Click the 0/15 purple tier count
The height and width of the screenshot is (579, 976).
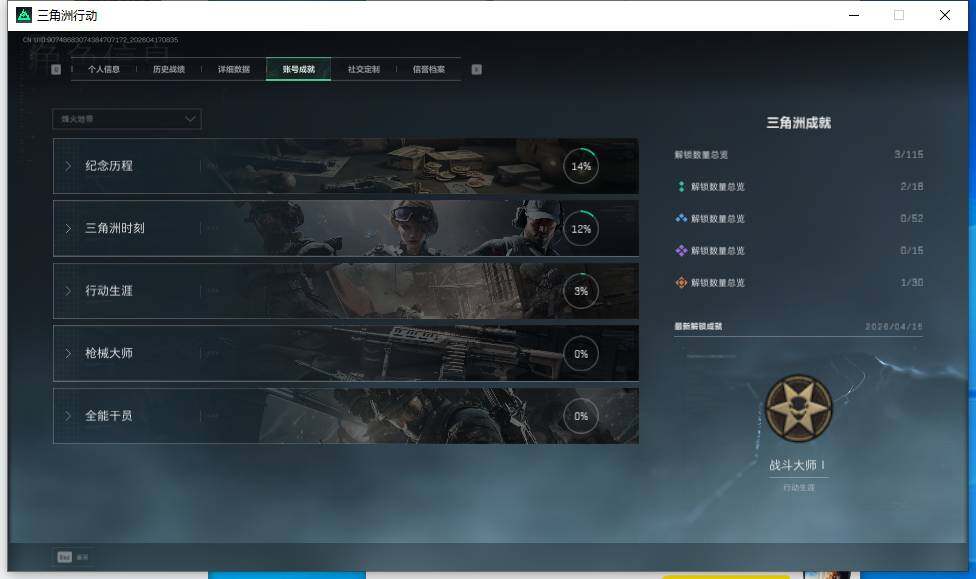pyautogui.click(x=912, y=250)
